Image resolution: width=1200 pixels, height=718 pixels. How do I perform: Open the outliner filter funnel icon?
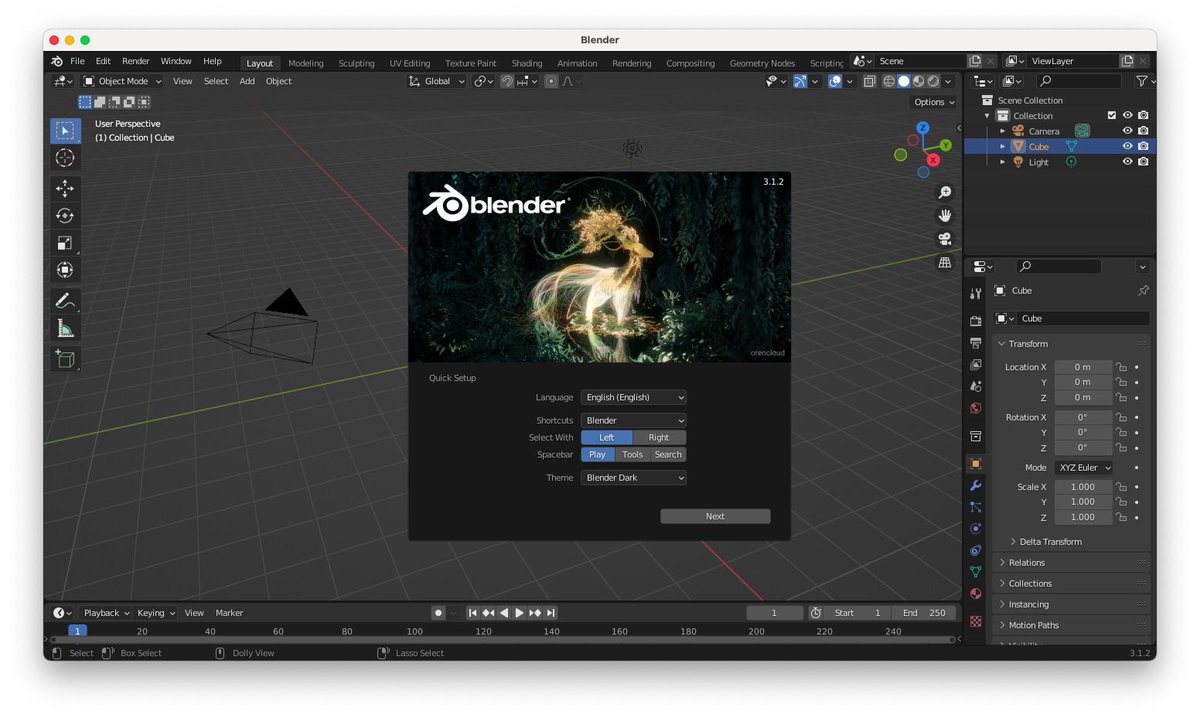tap(1141, 81)
